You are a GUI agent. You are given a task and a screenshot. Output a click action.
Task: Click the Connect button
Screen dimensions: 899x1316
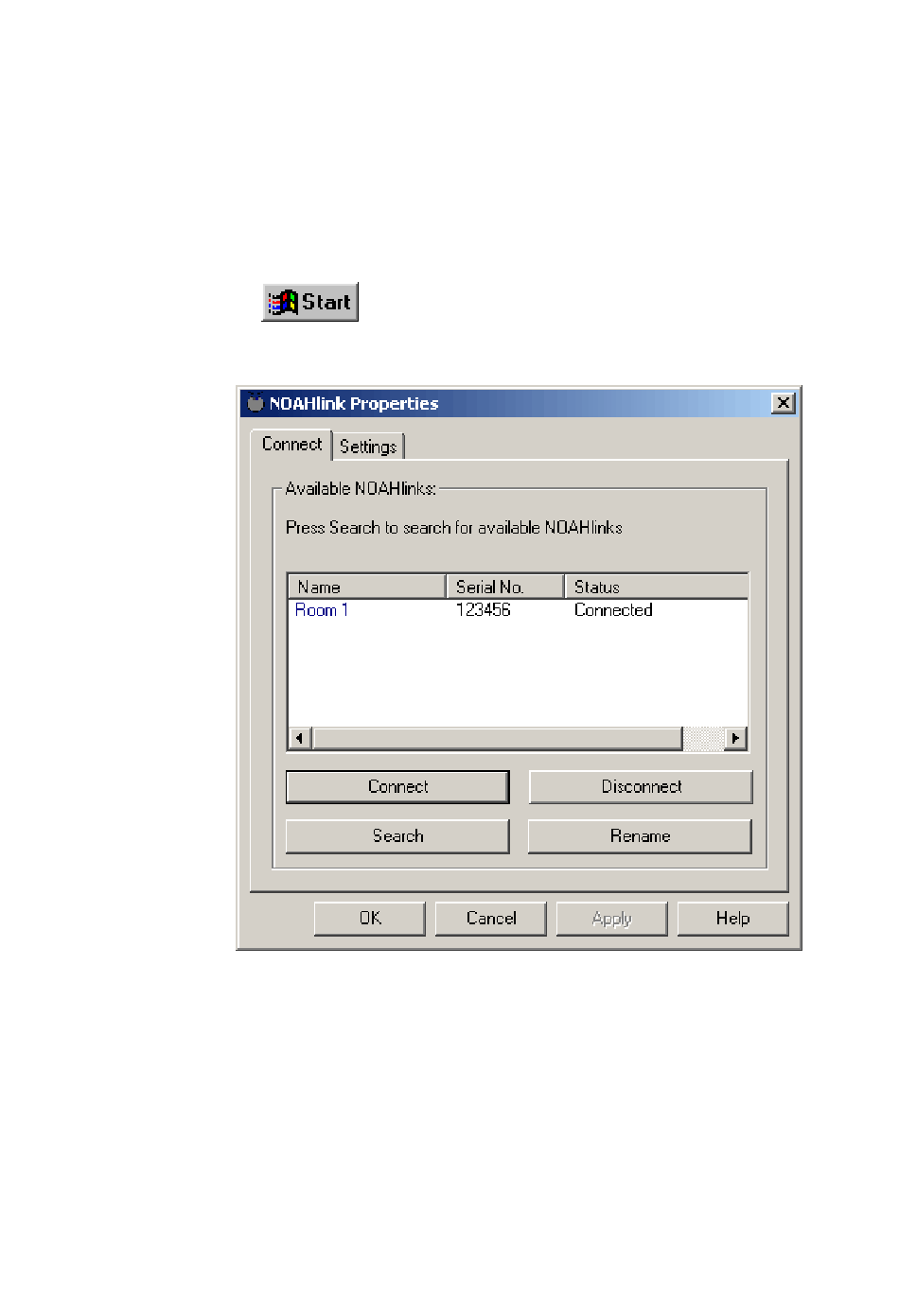pyautogui.click(x=397, y=787)
